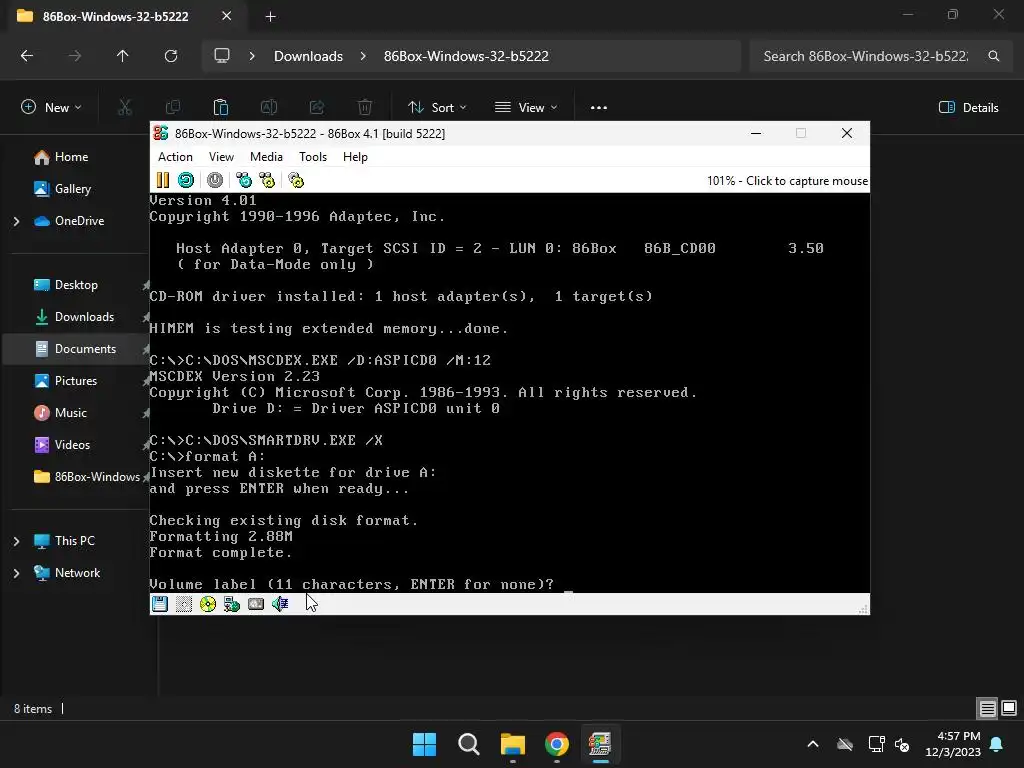Click chevron after PC icon in address bar
This screenshot has width=1024, height=768.
pos(252,56)
